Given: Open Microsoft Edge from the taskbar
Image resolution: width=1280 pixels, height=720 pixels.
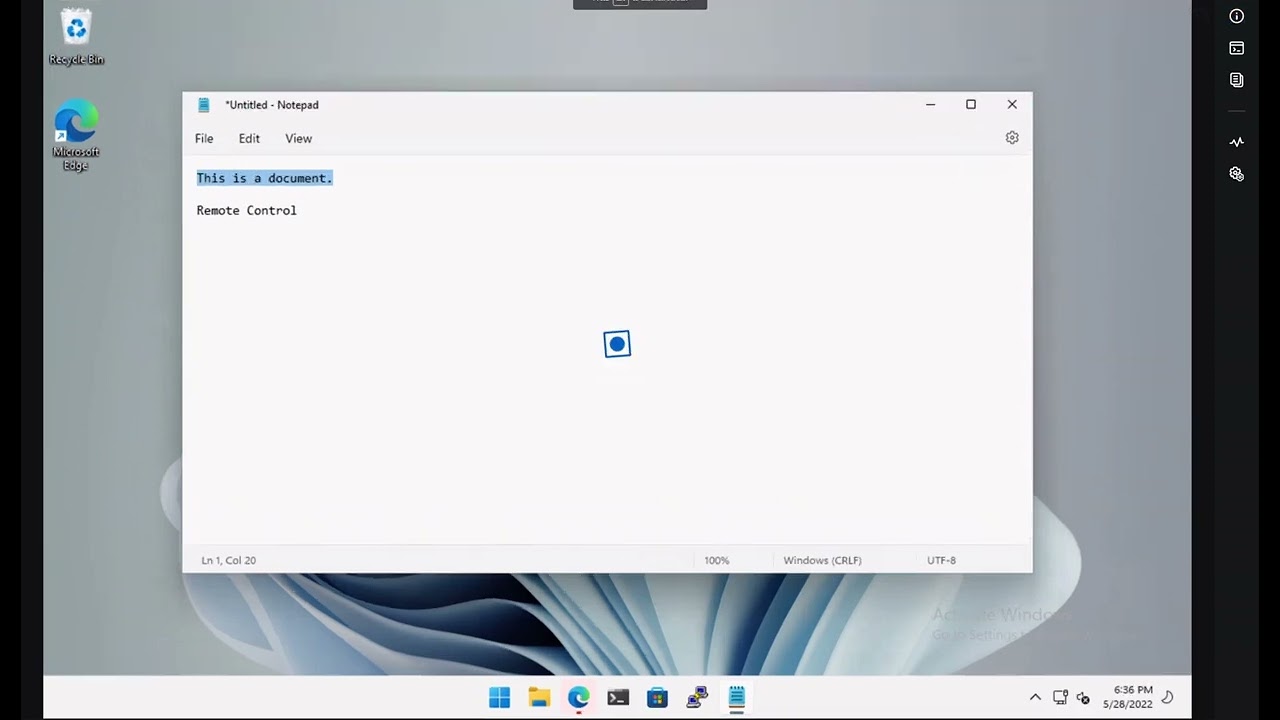Looking at the screenshot, I should (578, 697).
